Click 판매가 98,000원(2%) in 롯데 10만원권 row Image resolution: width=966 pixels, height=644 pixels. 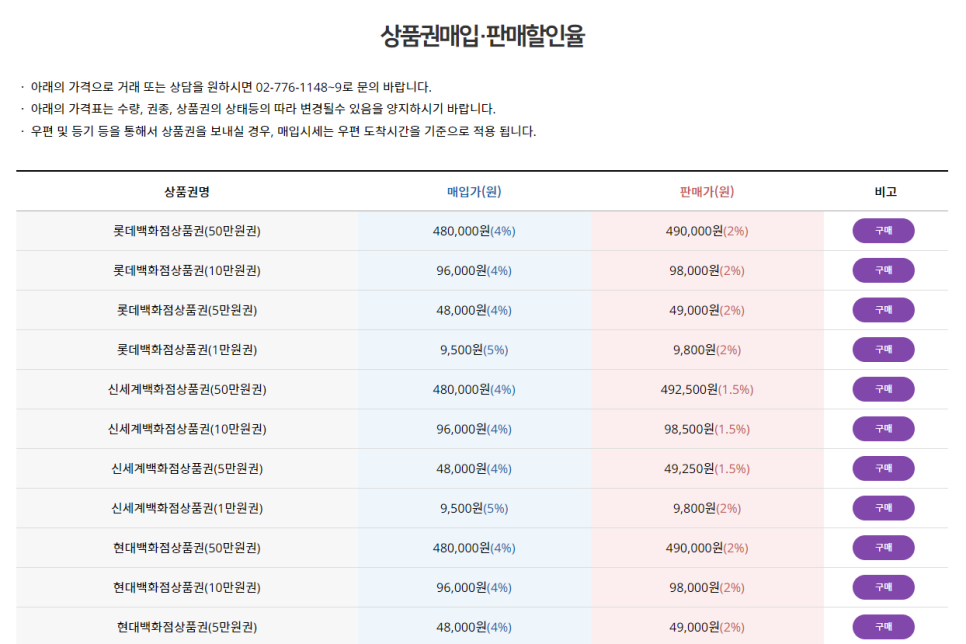[x=707, y=271]
